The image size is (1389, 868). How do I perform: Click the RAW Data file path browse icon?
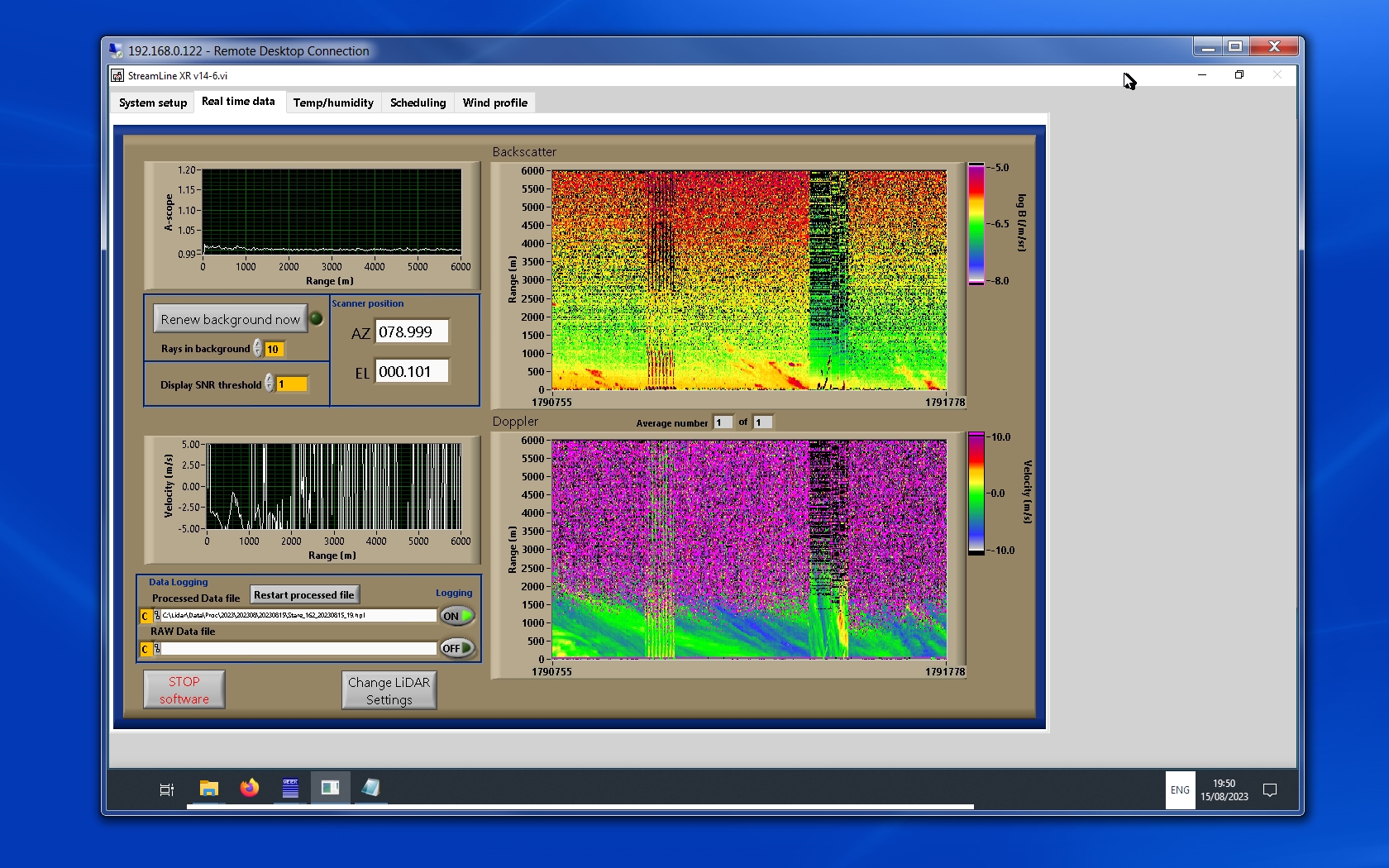(x=156, y=649)
